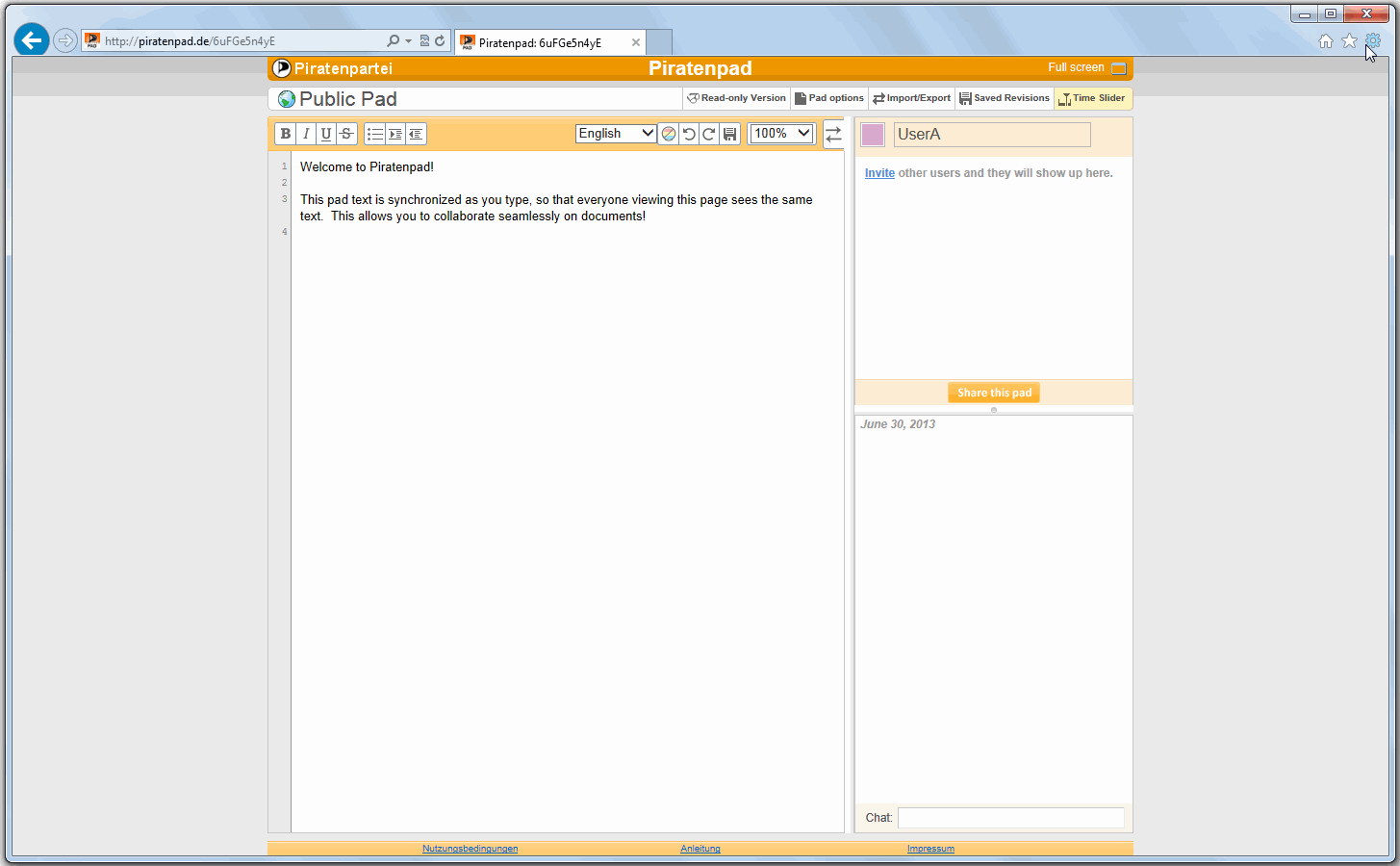Open the Read-only Version tab

click(737, 98)
